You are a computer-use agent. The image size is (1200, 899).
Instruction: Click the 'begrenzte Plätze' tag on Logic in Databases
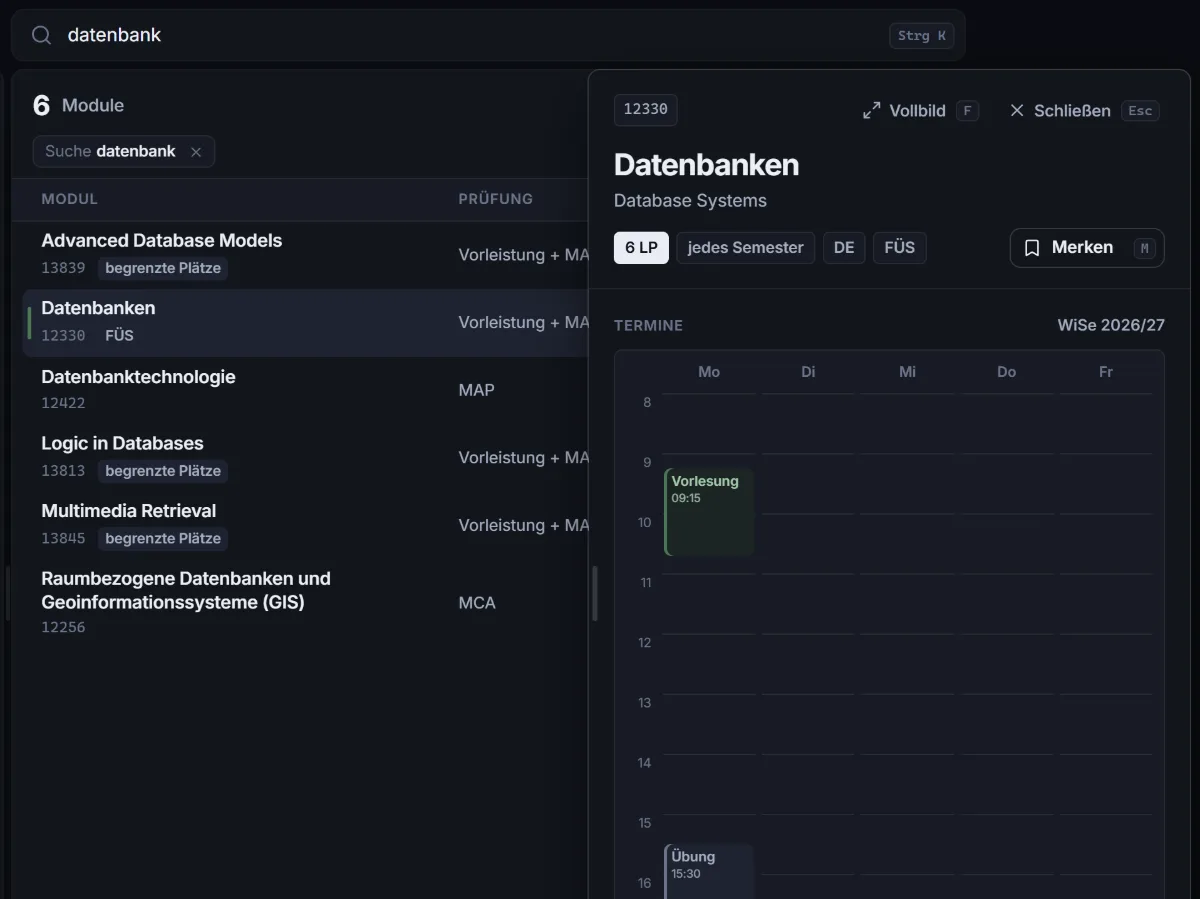point(163,471)
